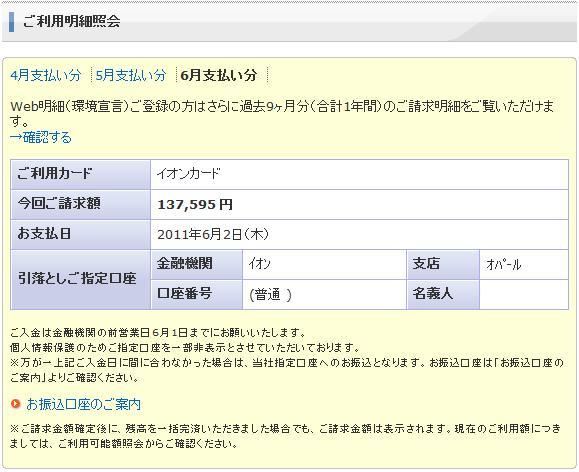Screen dimensions: 579x472
Task: Click the ご利用カード row header
Action: 80,174
